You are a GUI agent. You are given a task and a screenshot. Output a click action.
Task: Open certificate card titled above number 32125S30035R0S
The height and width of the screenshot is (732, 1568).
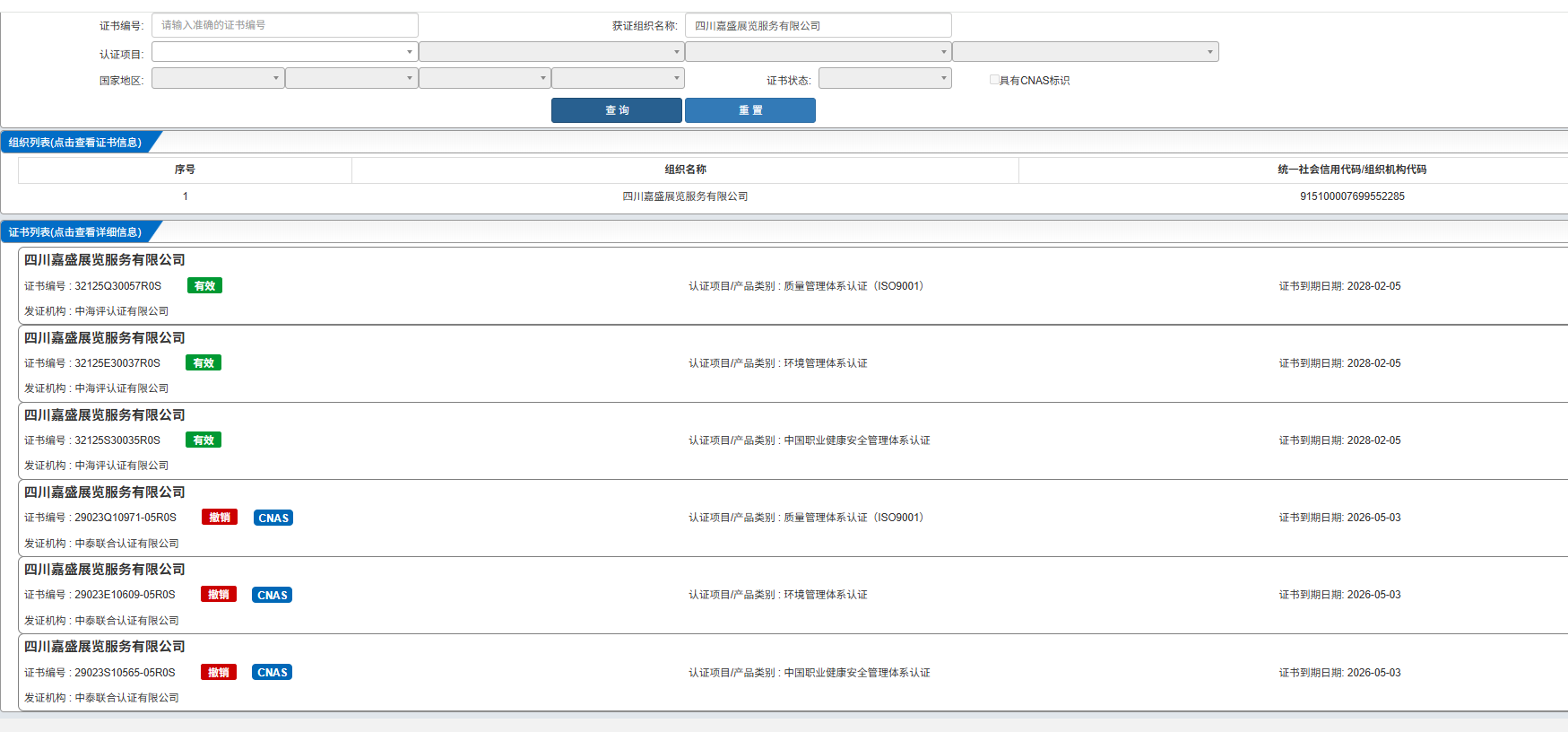[x=105, y=415]
